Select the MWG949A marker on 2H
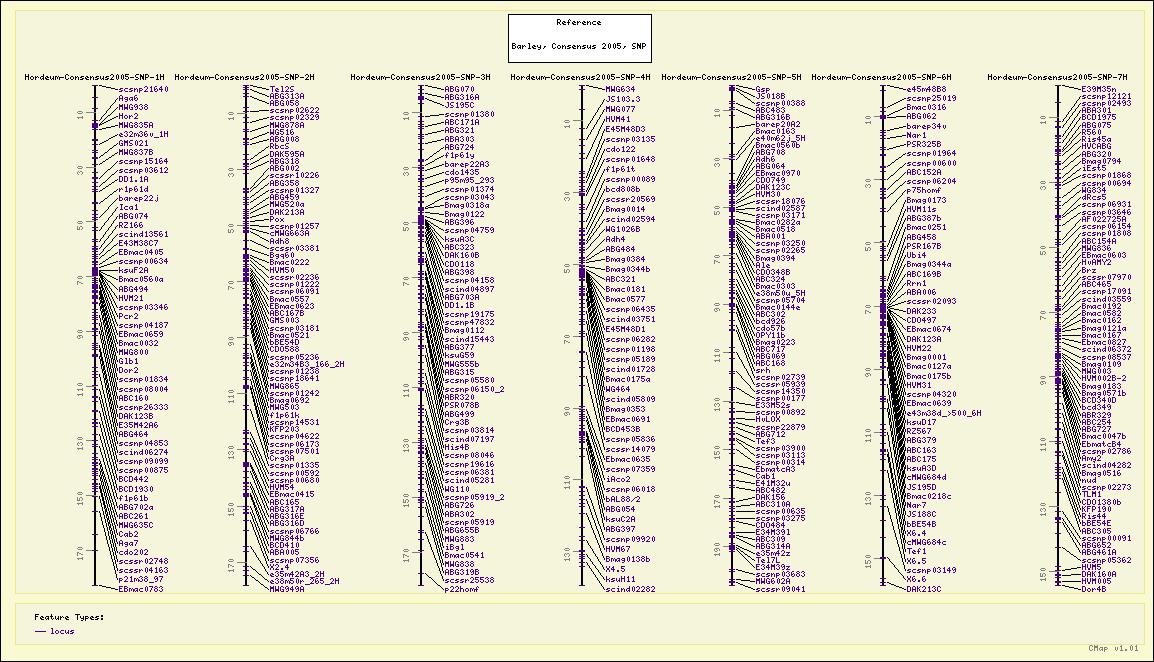The width and height of the screenshot is (1154, 662). (x=287, y=590)
